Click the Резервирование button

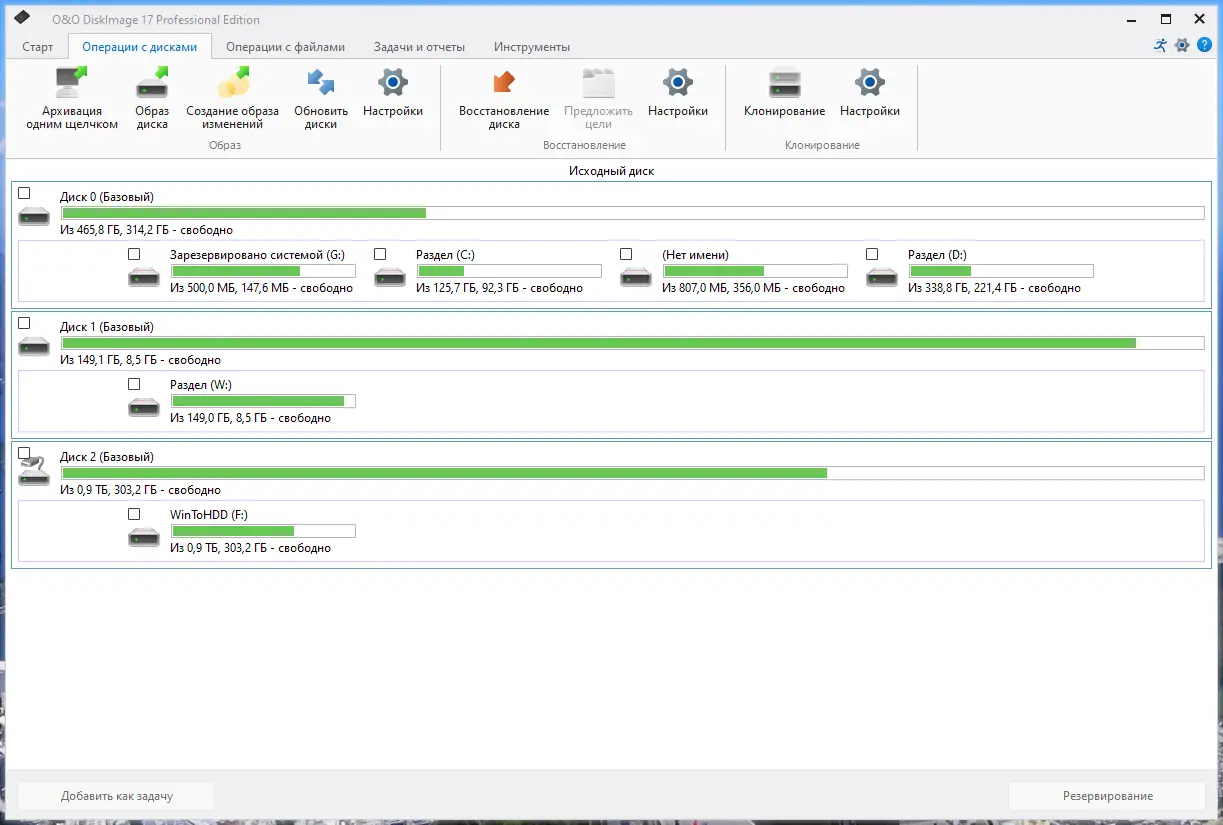1107,796
